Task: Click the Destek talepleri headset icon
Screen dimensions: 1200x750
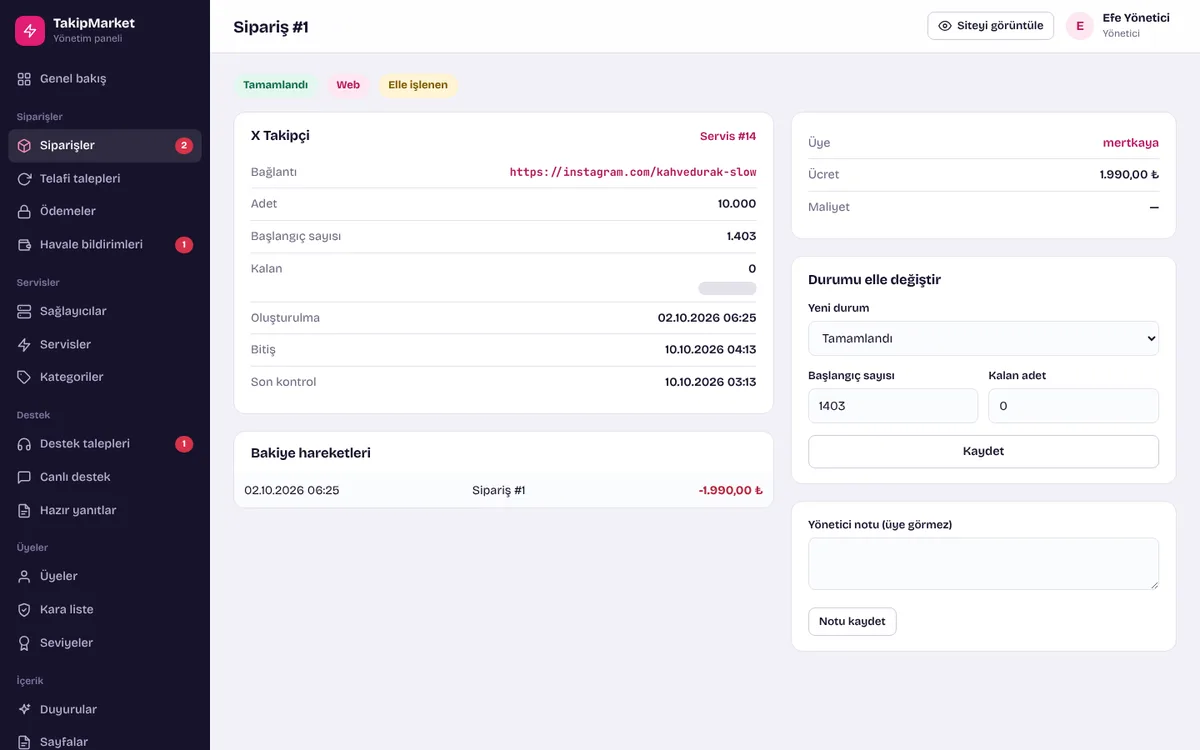Action: pyautogui.click(x=25, y=444)
